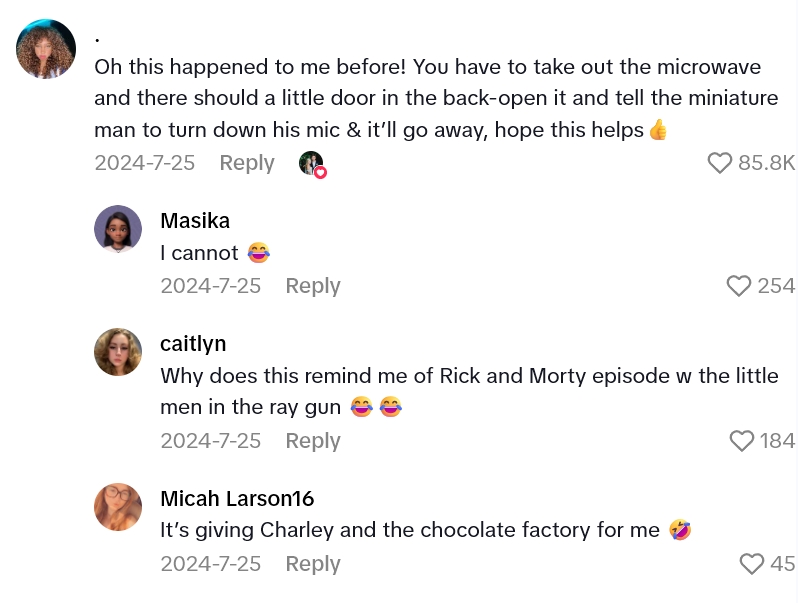Click the creator-liked avatar badge
This screenshot has height=603, width=798.
click(312, 164)
